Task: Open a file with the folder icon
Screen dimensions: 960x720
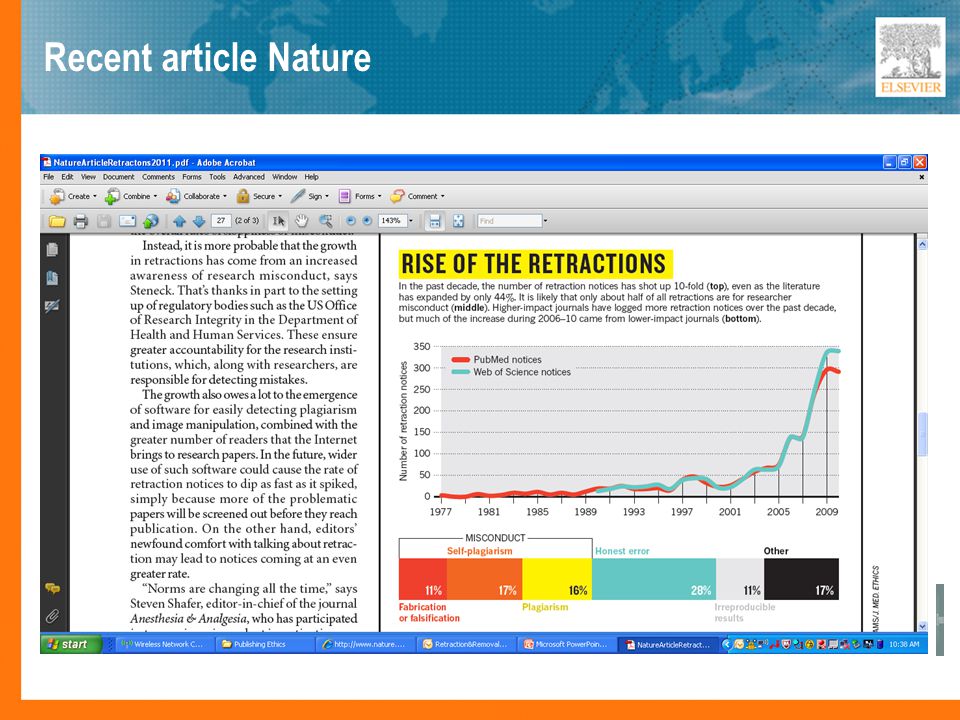Action: coord(57,221)
